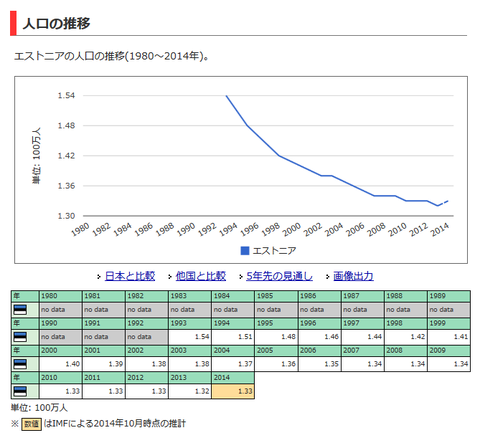Image resolution: width=480 pixels, height=443 pixels.
Task: Select the 1996 value cell 1.46
Action: tap(320, 337)
